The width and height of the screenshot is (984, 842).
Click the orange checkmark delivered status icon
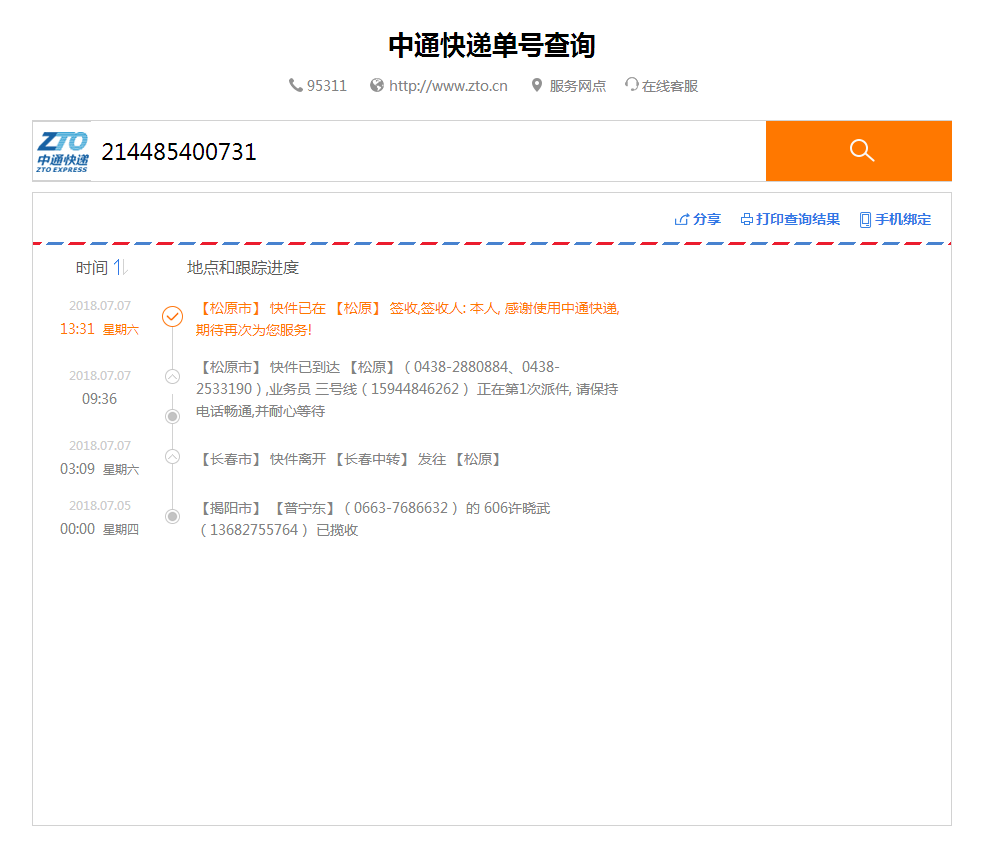point(173,316)
